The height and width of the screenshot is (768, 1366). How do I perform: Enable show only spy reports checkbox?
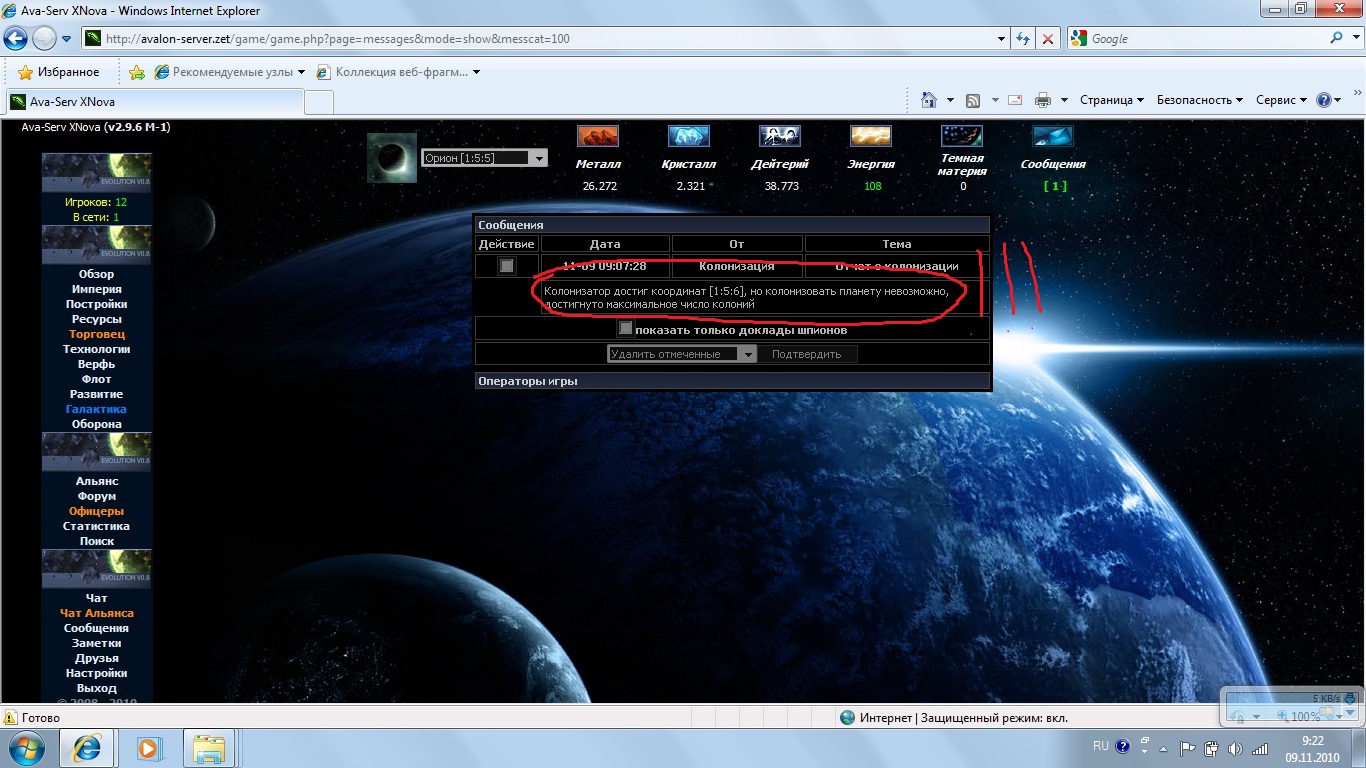626,328
